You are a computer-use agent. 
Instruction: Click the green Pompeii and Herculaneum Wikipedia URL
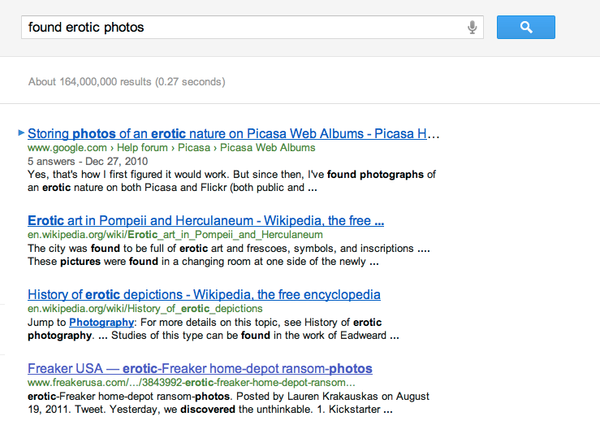[x=163, y=234]
